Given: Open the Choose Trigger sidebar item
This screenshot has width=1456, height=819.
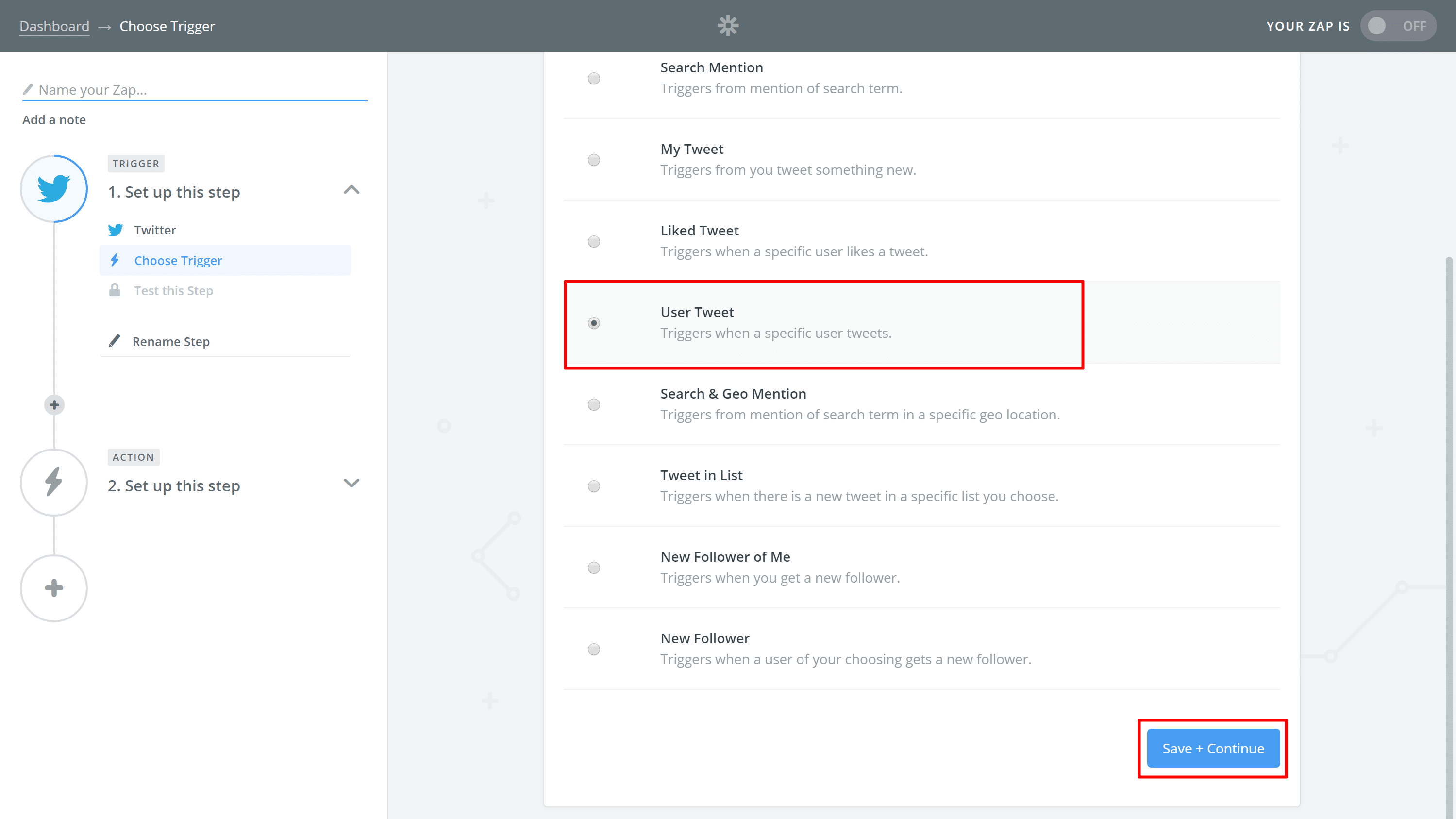Looking at the screenshot, I should tap(178, 261).
